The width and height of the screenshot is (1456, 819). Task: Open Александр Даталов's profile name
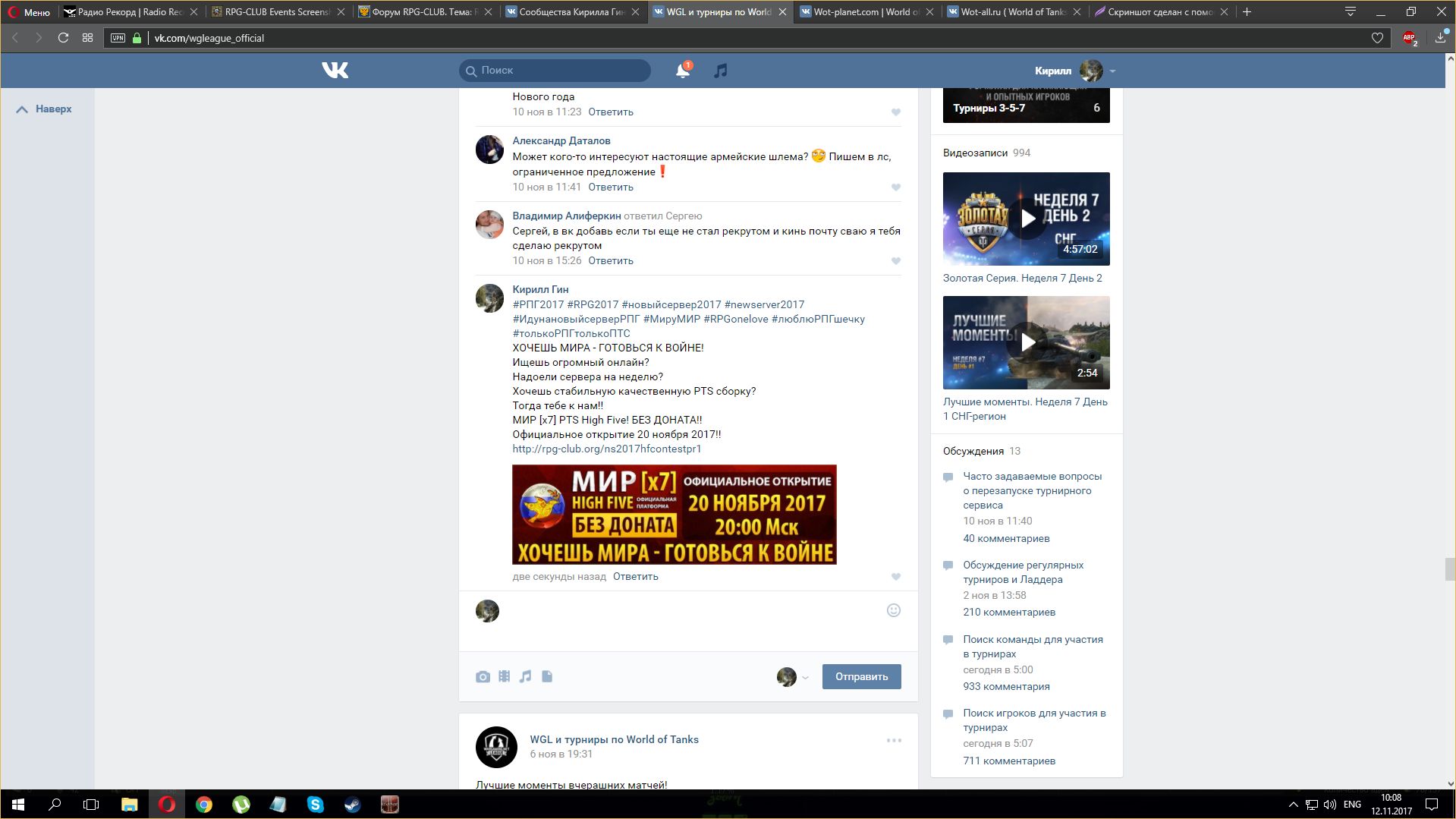(561, 141)
